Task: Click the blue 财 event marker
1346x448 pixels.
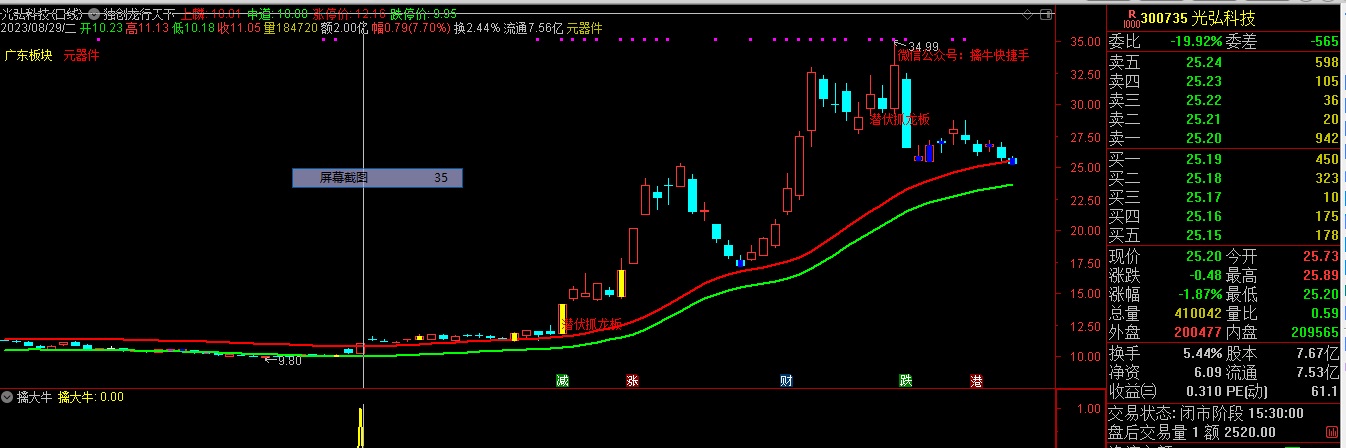Action: pos(786,381)
